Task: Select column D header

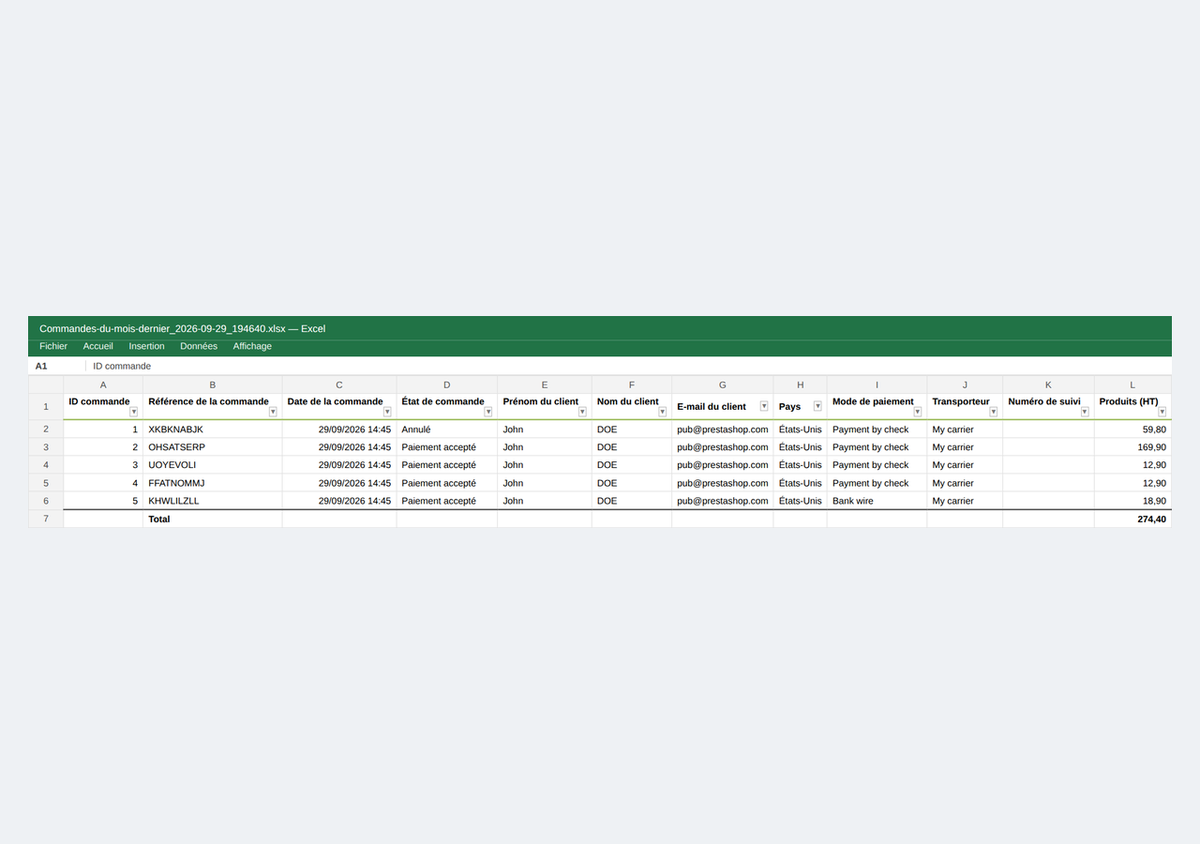Action: (x=447, y=385)
